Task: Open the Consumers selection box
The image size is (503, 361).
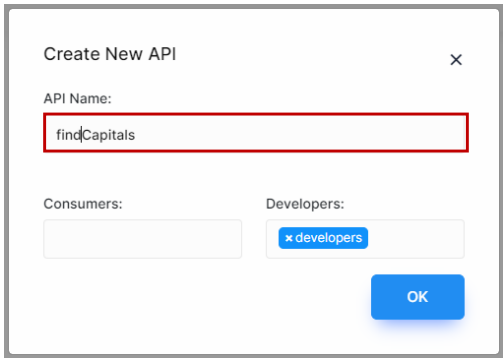Action: click(x=143, y=239)
